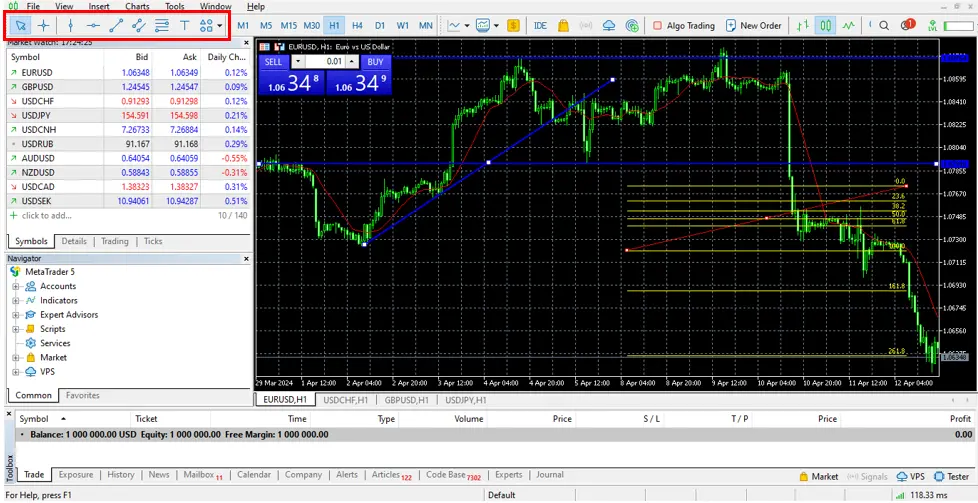Open the search magnifier icon
The height and width of the screenshot is (503, 978).
(x=884, y=26)
